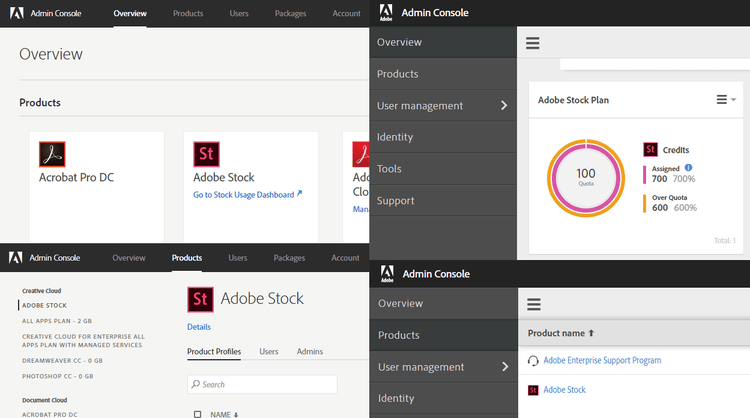Screen dimensions: 750x418
Task: Switch to Overview tab in bottom-left navigation bar
Action: coord(129,258)
